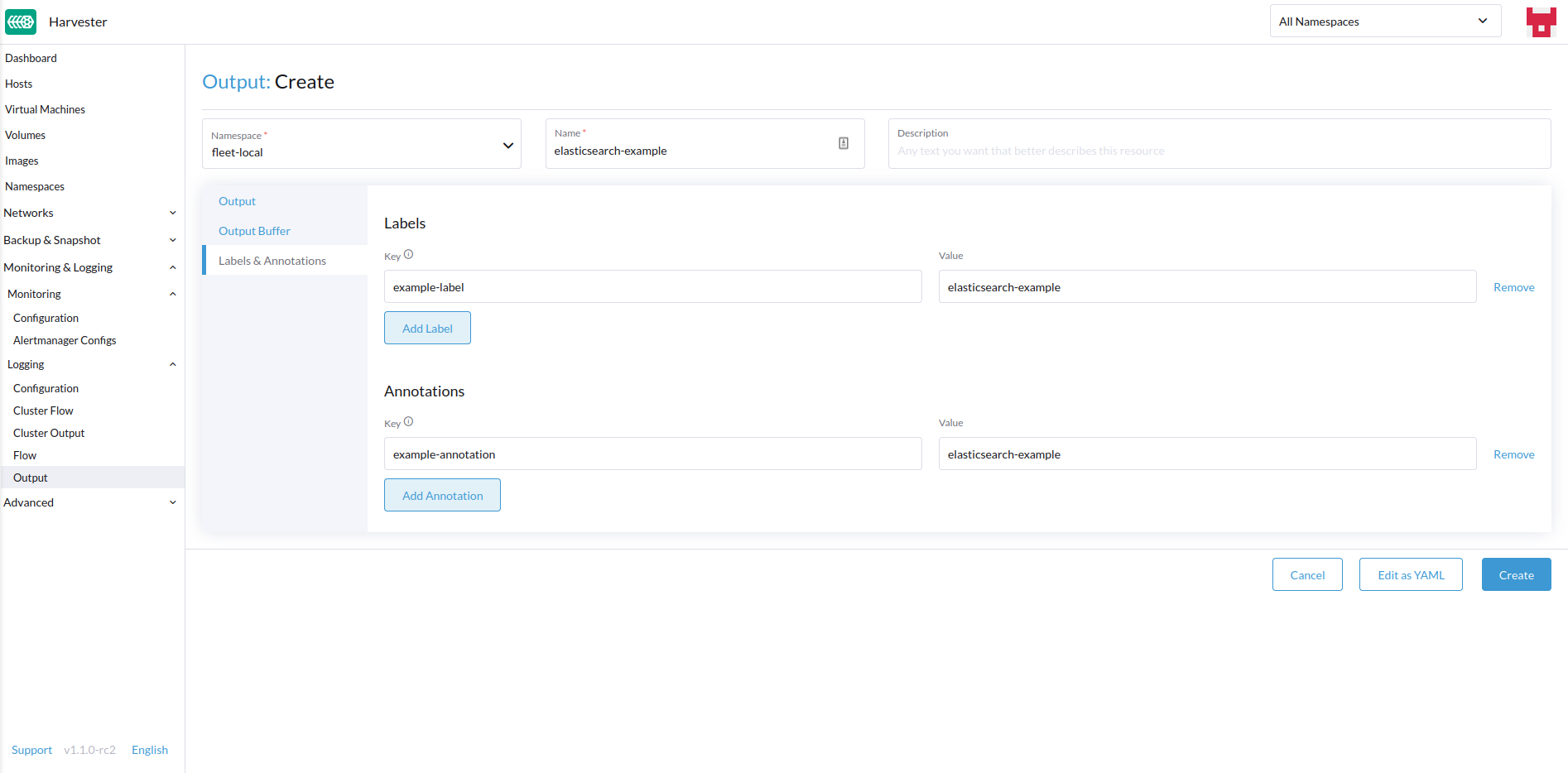Click the Harvester logo in the top bar
This screenshot has width=1568, height=773.
click(20, 22)
